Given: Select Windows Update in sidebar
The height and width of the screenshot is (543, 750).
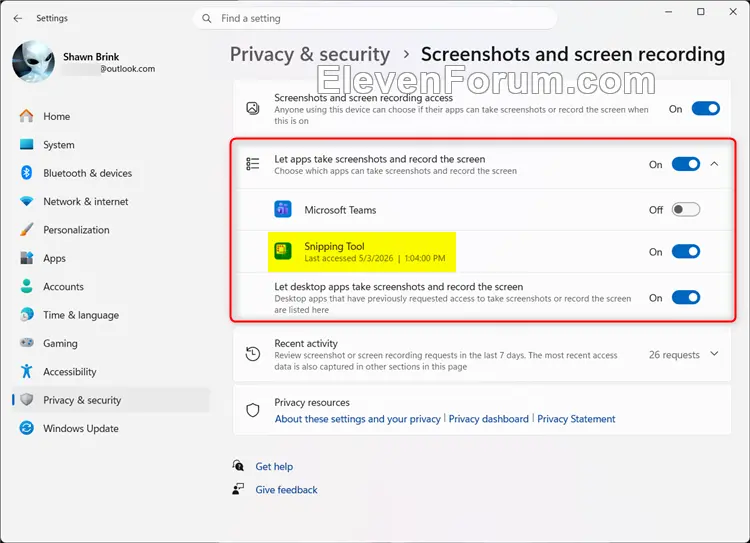Looking at the screenshot, I should click(x=111, y=428).
